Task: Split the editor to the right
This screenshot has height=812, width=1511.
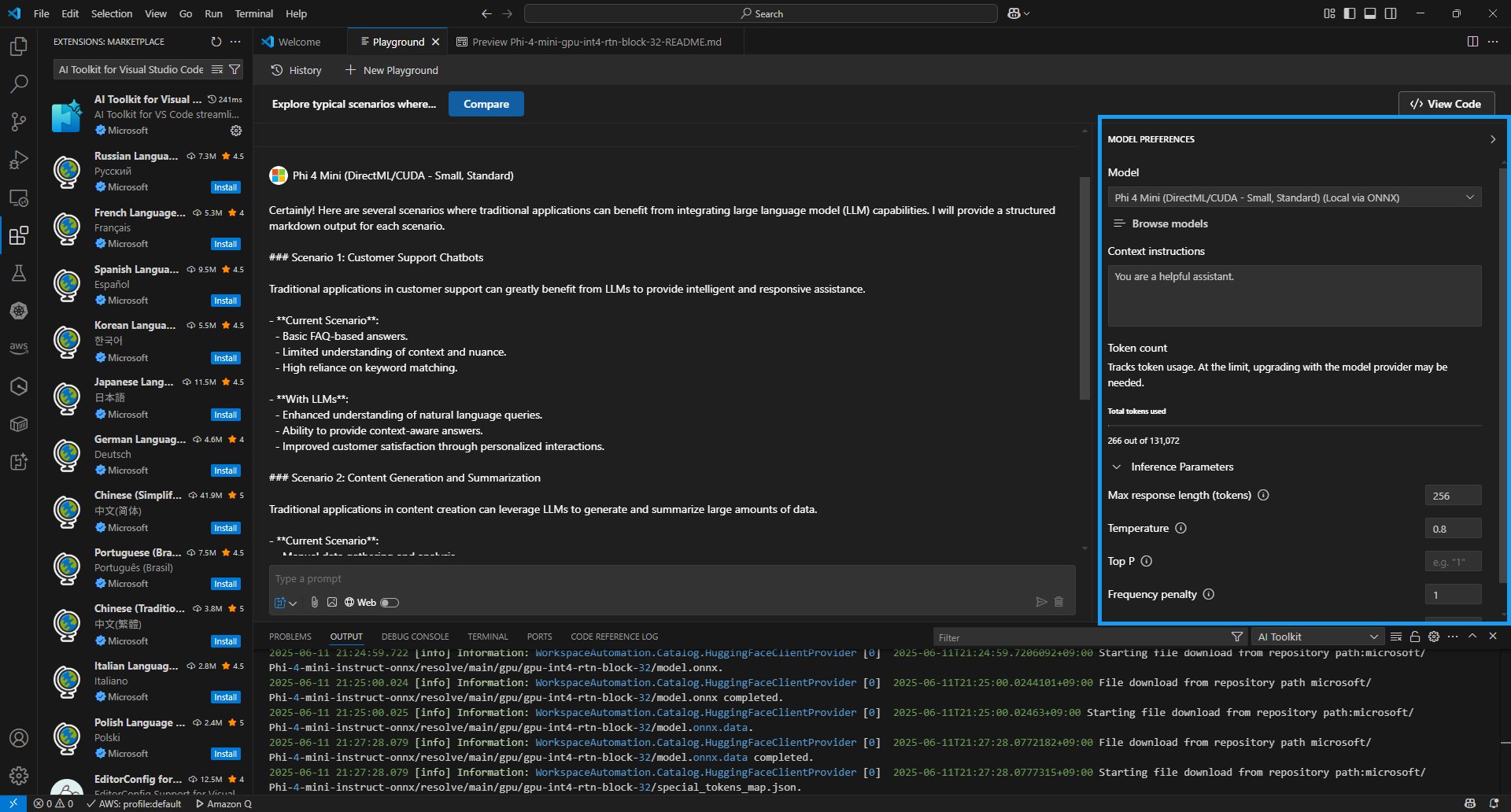Action: pyautogui.click(x=1472, y=42)
